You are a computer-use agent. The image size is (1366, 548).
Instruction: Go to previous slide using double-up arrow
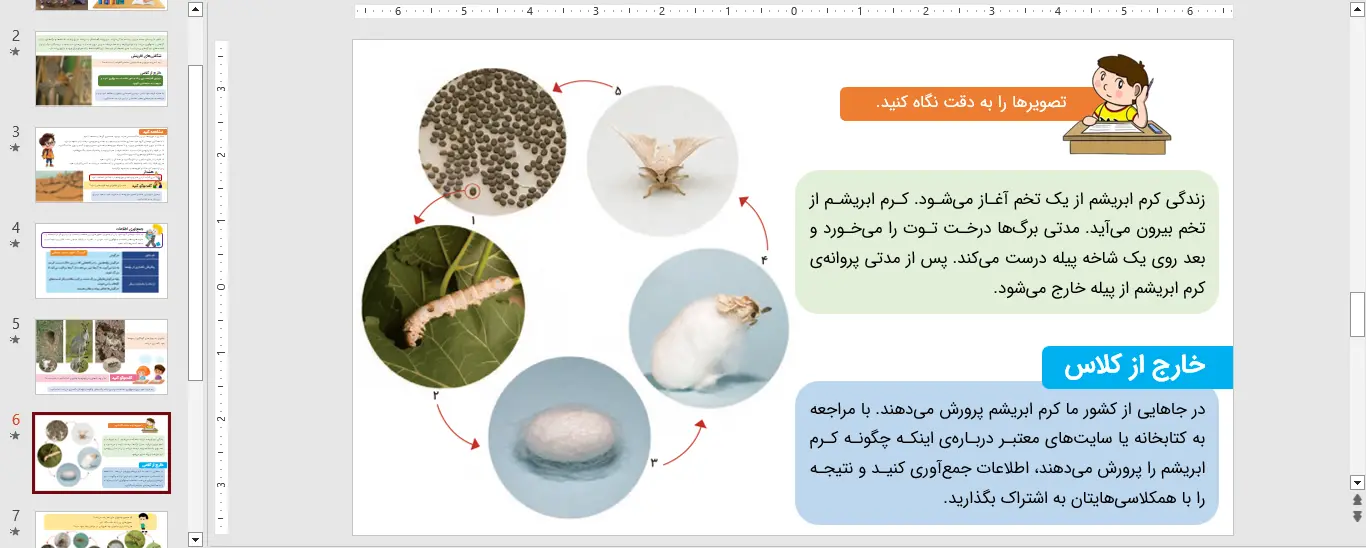pyautogui.click(x=1357, y=500)
